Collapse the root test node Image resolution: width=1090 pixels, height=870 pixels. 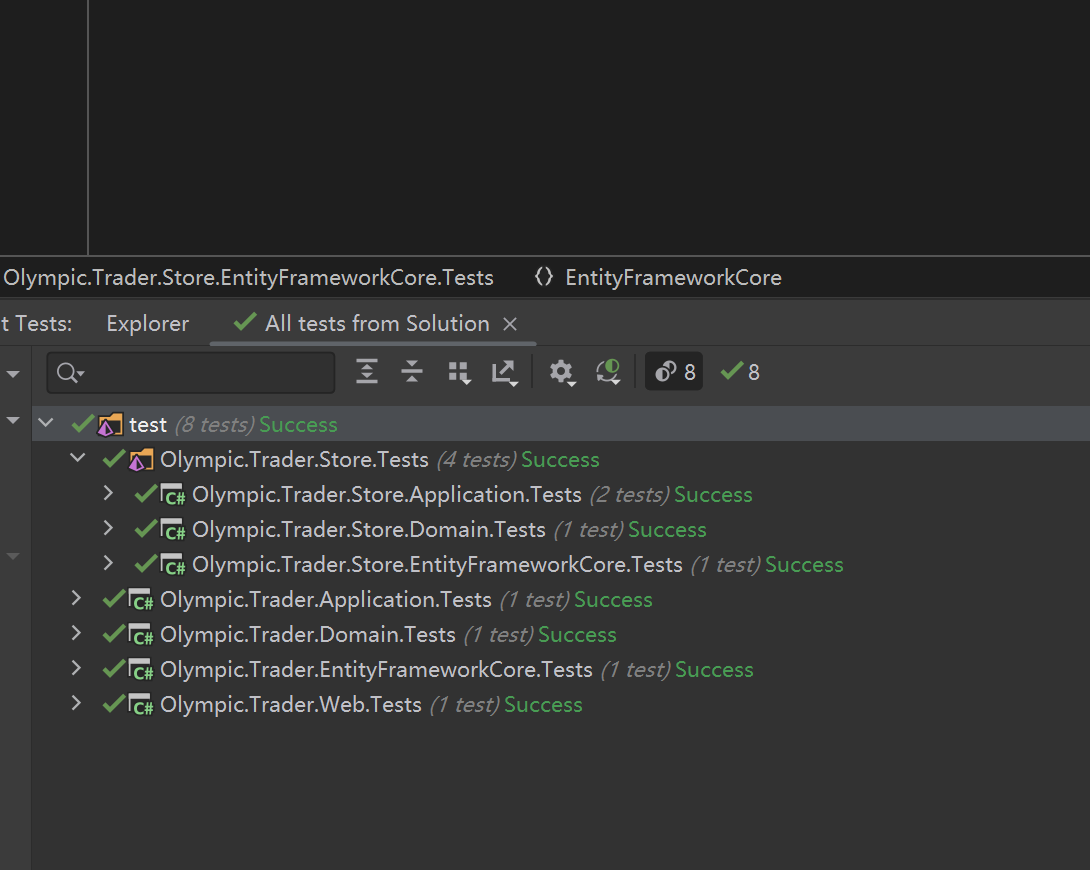coord(45,424)
